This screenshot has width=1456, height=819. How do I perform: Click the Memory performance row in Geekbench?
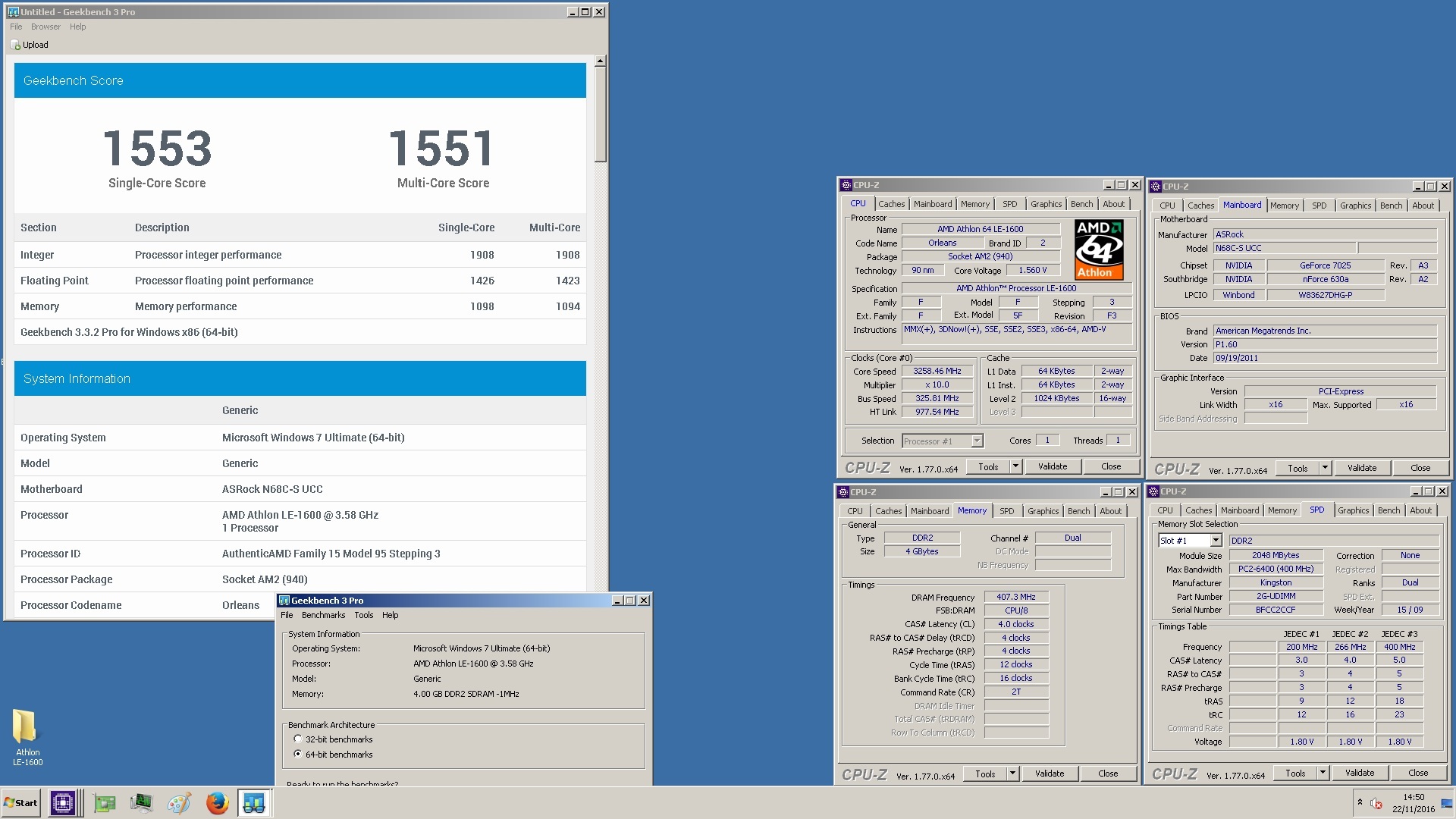pyautogui.click(x=300, y=307)
